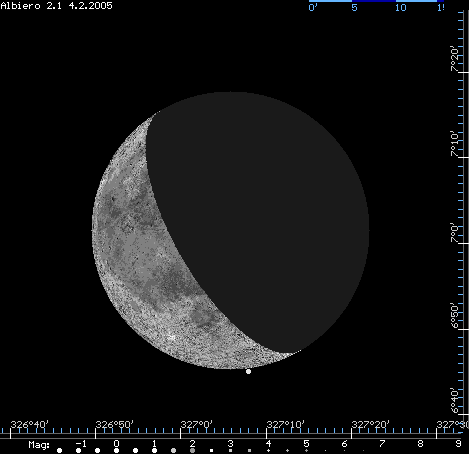
Task: Click the 326°50' longitude axis label
Action: click(x=115, y=424)
